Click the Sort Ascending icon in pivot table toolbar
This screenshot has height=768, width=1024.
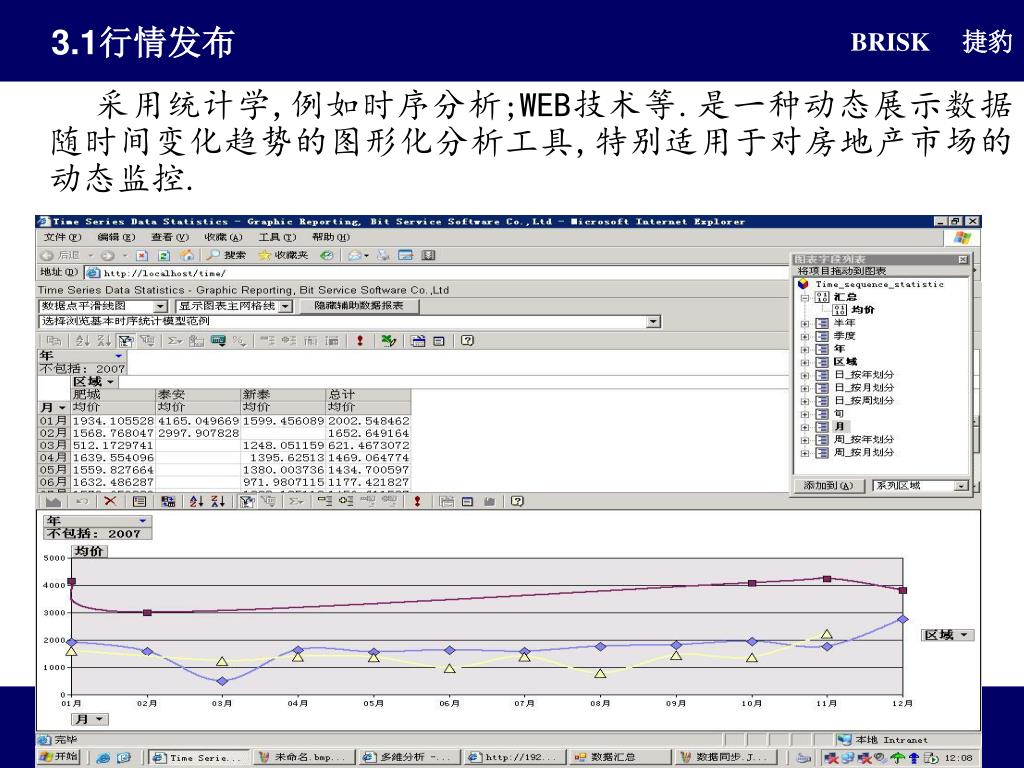(x=82, y=340)
